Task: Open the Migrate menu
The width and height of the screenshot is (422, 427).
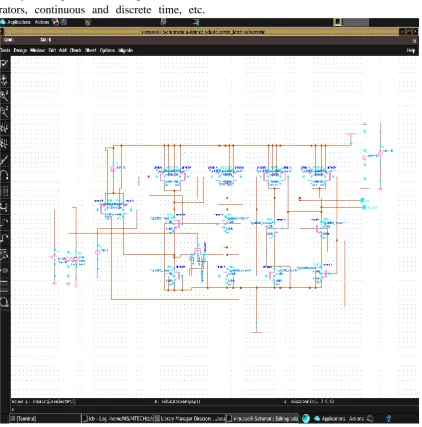Action: click(x=126, y=50)
